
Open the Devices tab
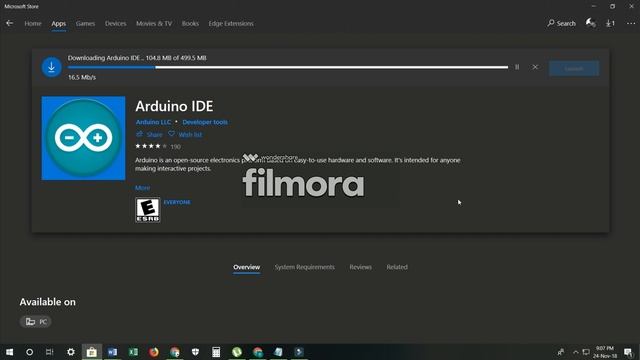pyautogui.click(x=116, y=24)
